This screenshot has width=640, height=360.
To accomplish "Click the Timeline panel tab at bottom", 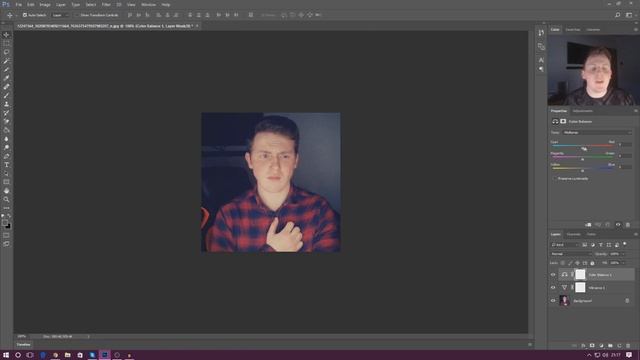I will point(24,344).
